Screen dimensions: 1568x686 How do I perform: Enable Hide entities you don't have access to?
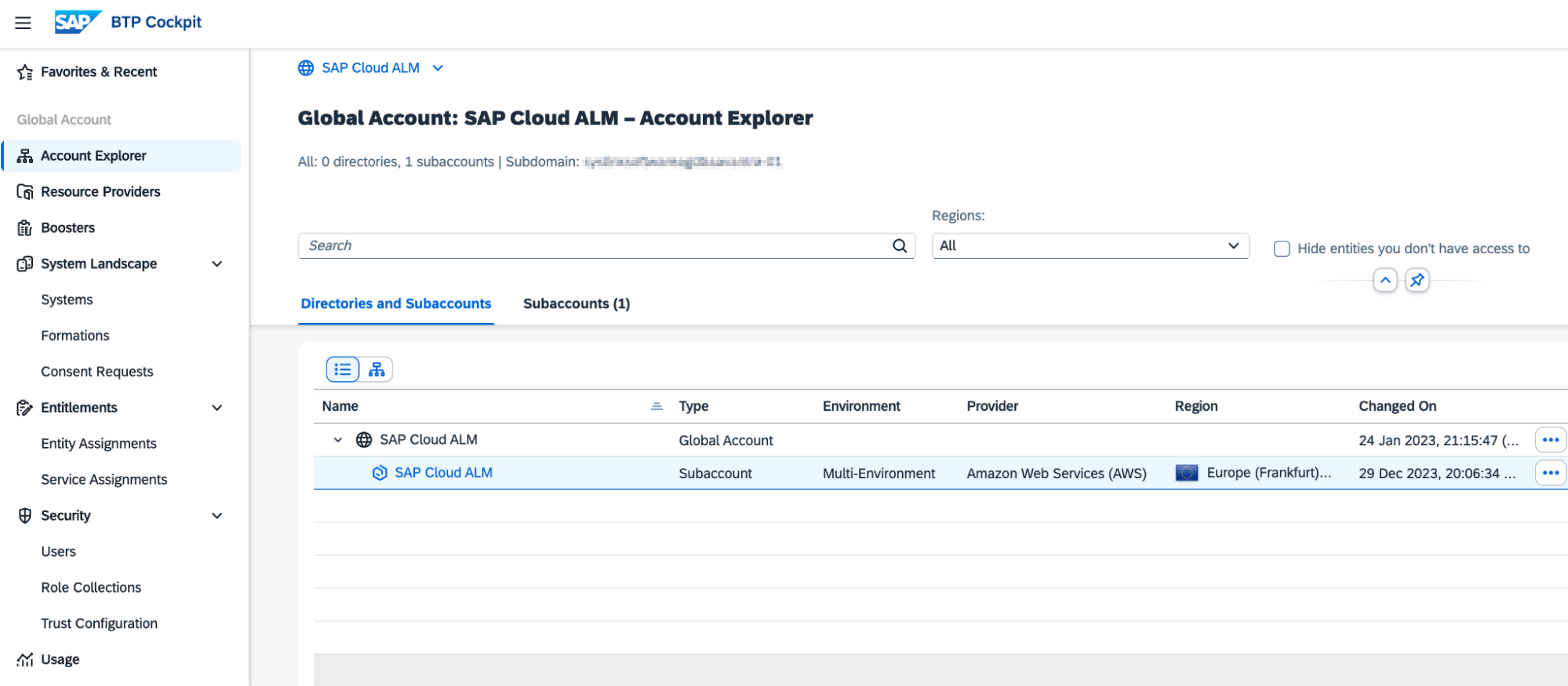point(1282,249)
